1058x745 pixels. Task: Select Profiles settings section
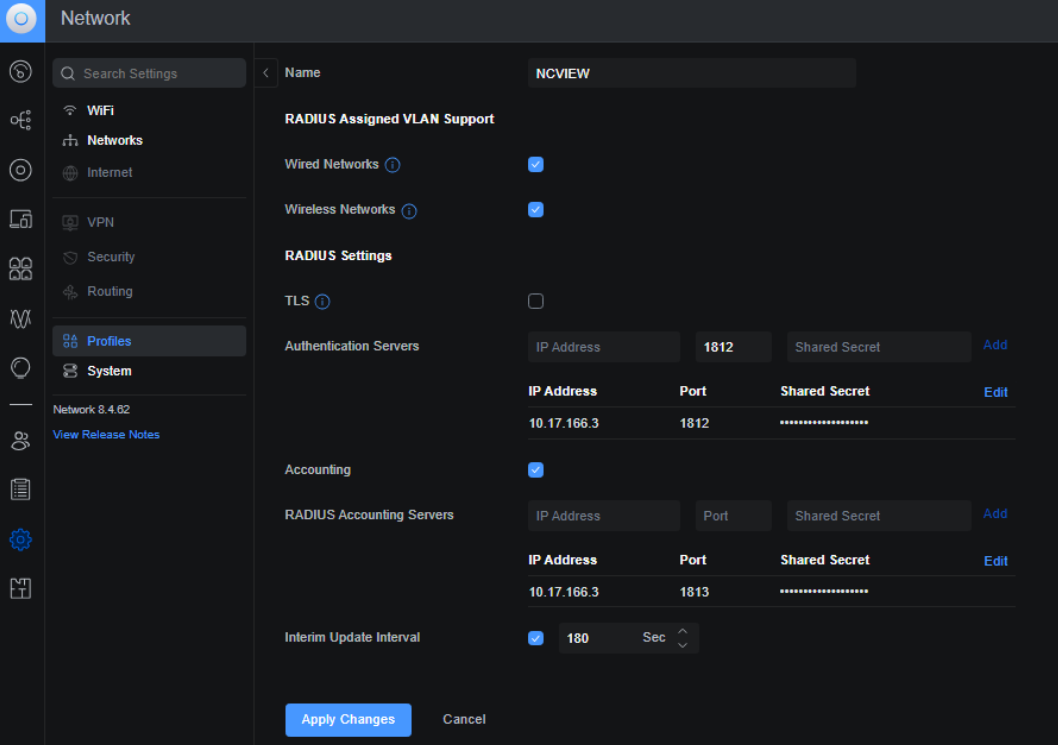click(149, 341)
